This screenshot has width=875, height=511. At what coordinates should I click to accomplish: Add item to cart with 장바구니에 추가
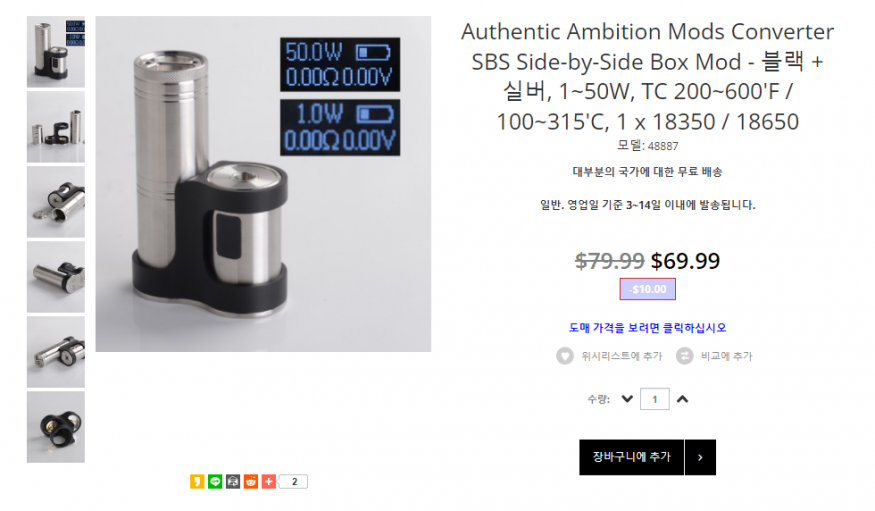tap(632, 457)
